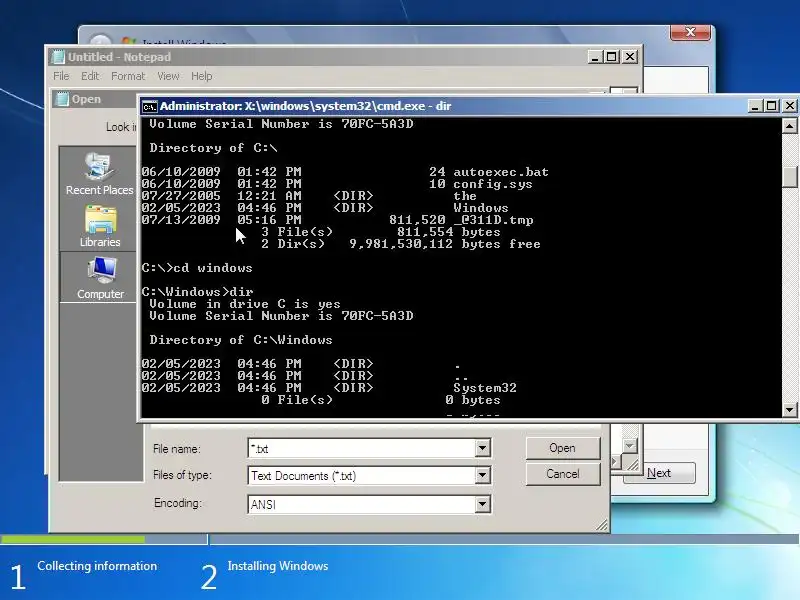This screenshot has width=800, height=600.
Task: Minimize the command prompt window
Action: [x=755, y=106]
